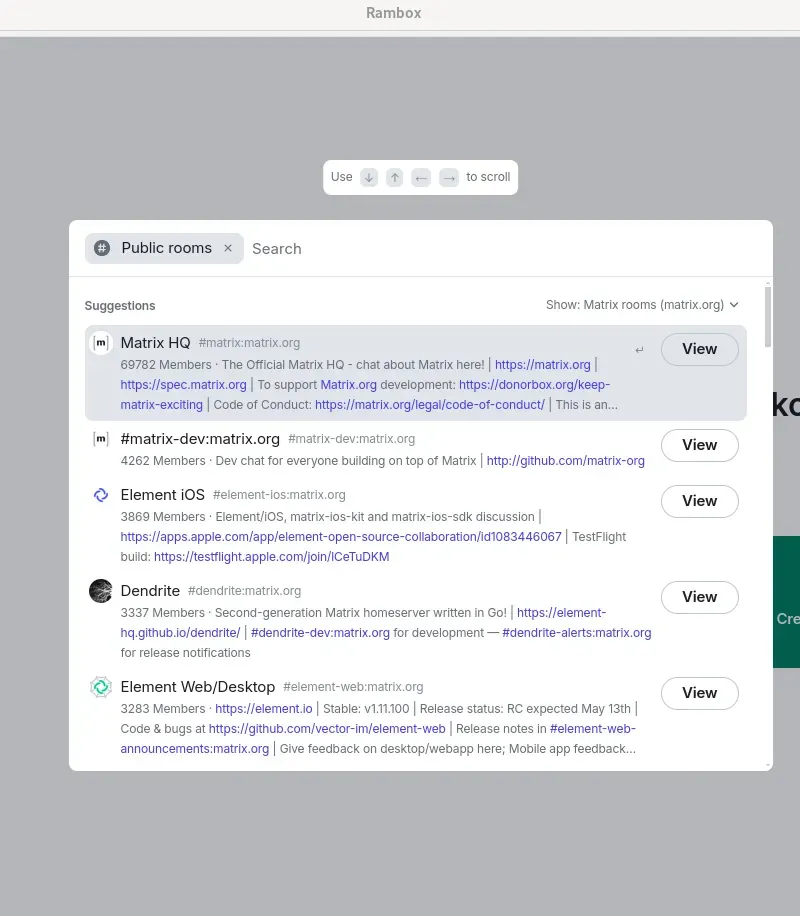Click the 4262 Members text

[x=163, y=461]
